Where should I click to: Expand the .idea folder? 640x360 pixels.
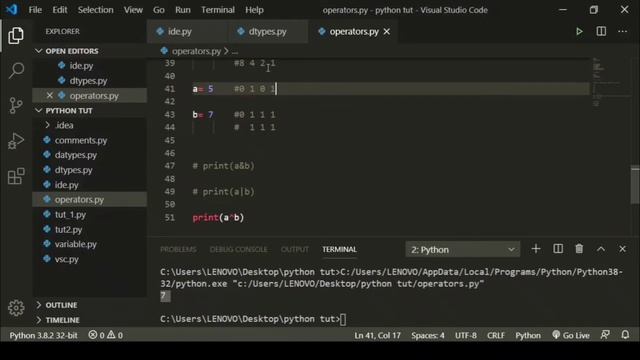[89, 125]
